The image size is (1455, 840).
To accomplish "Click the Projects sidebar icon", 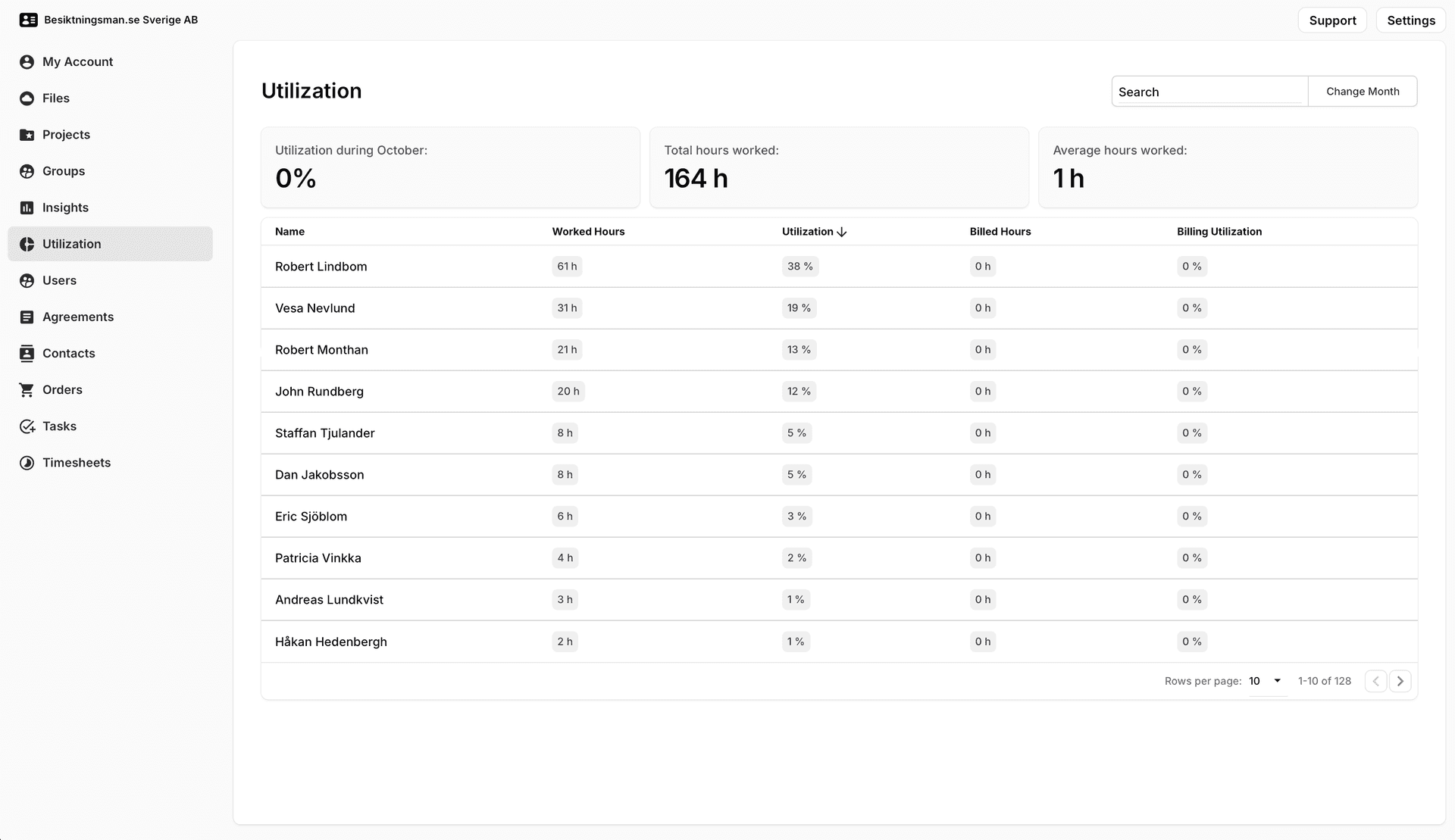I will click(x=28, y=134).
